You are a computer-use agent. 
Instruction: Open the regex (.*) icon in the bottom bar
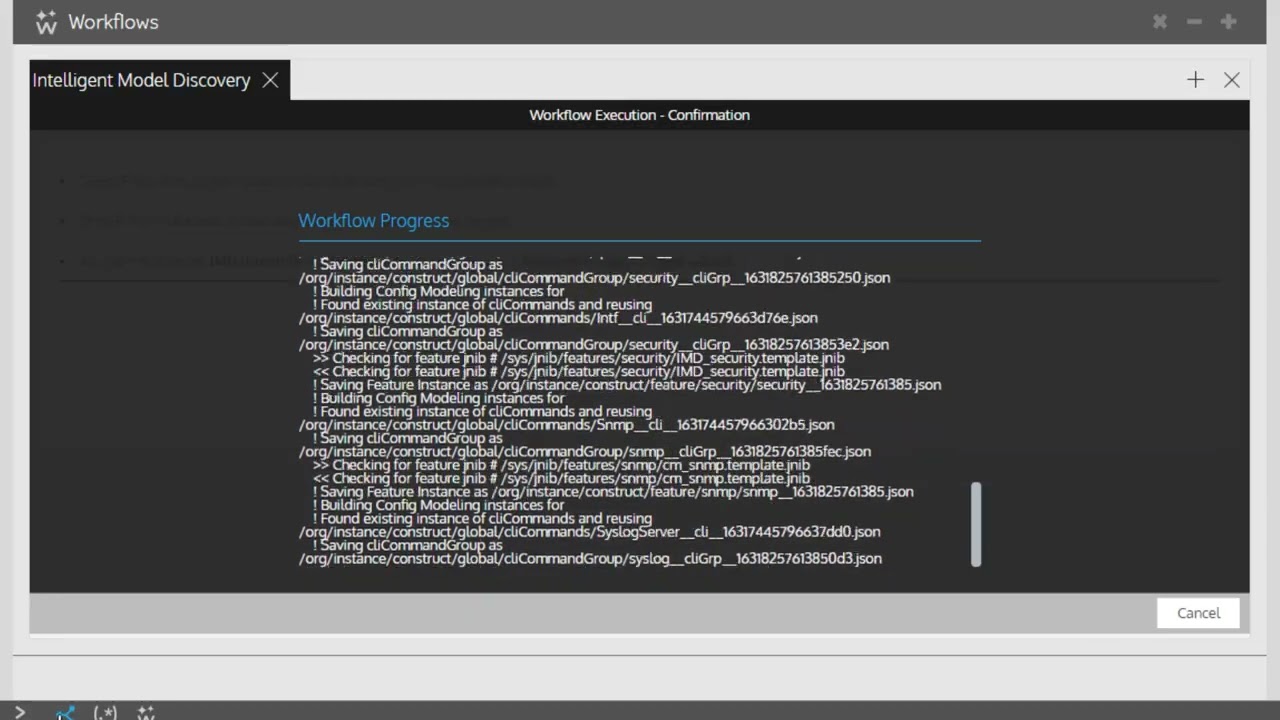pyautogui.click(x=105, y=712)
